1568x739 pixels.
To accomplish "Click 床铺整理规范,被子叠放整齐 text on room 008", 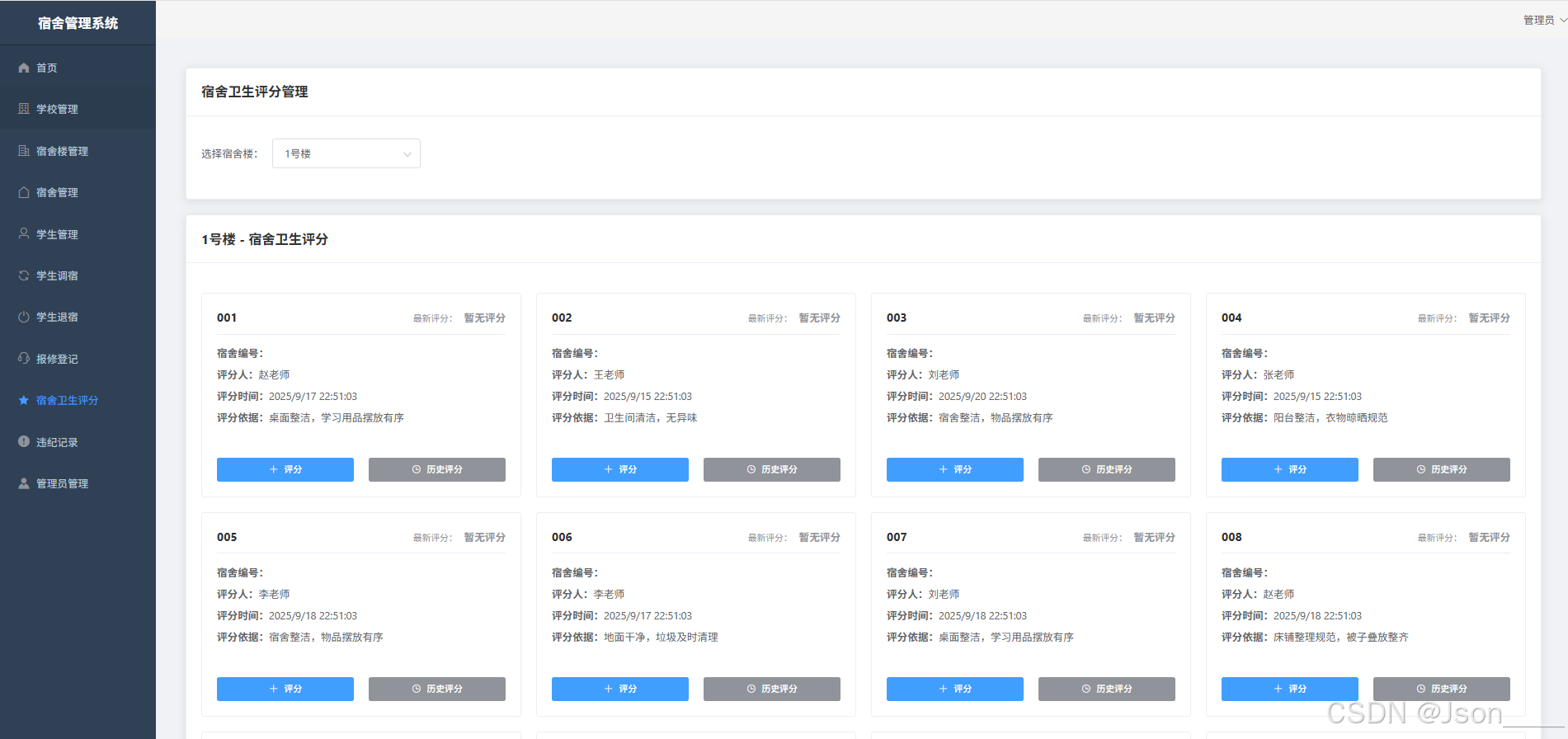I will tap(1341, 637).
